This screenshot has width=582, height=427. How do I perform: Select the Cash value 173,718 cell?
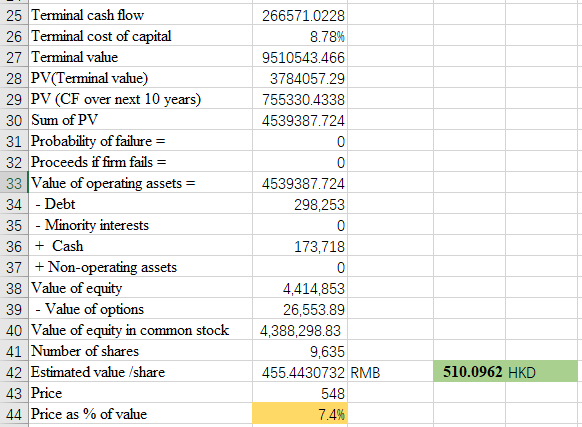pyautogui.click(x=300, y=247)
